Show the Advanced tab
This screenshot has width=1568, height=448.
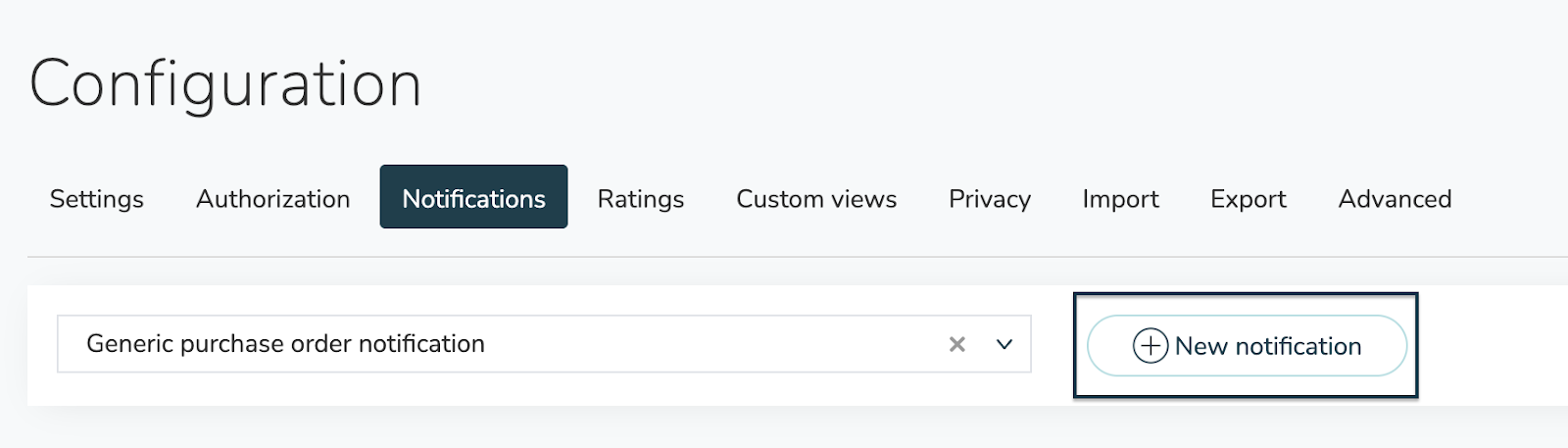pyautogui.click(x=1395, y=199)
